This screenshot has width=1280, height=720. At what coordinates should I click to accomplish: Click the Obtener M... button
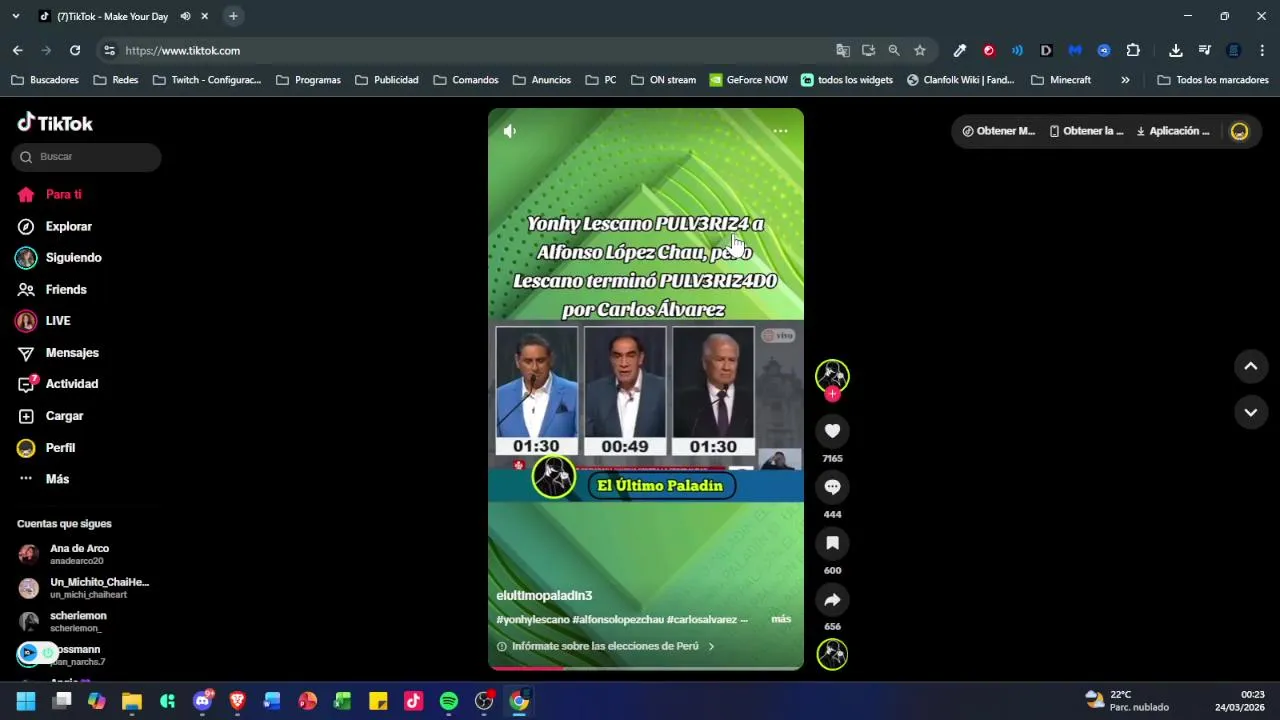[998, 131]
